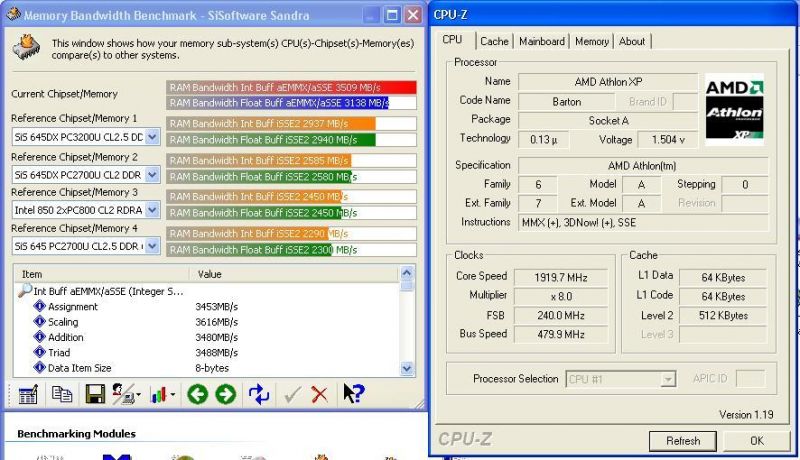This screenshot has width=800, height=460.
Task: Click the bar chart icon in Sandra toolbar
Action: point(159,394)
